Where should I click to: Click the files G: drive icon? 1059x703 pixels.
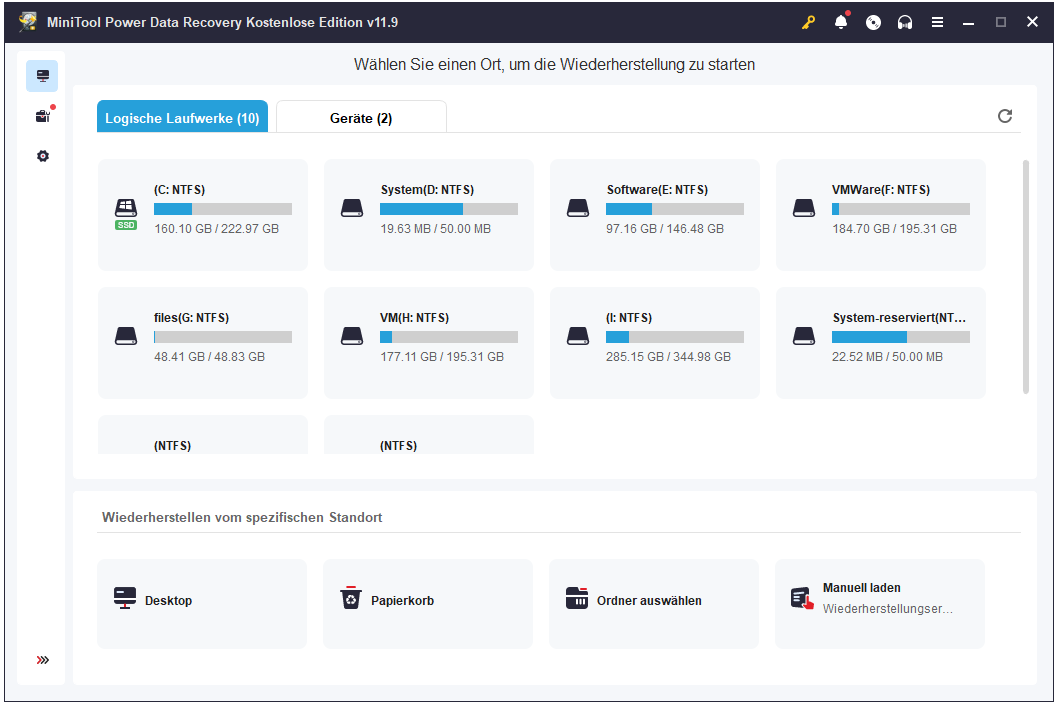(x=126, y=336)
